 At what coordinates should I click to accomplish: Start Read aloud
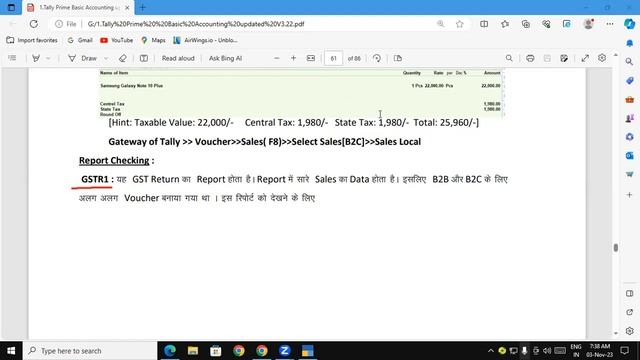[178, 58]
